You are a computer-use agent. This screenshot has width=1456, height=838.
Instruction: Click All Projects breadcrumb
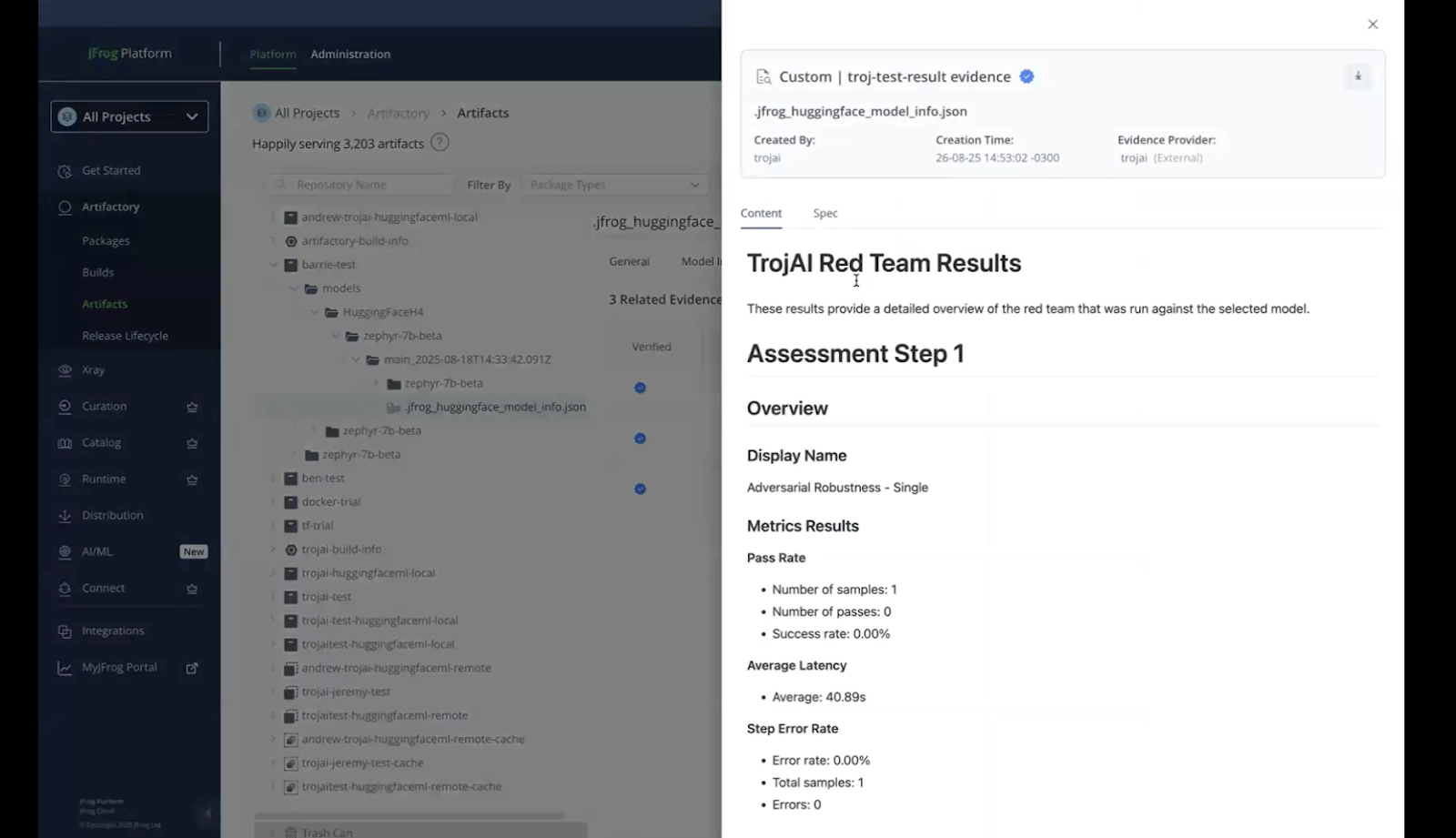click(x=307, y=113)
